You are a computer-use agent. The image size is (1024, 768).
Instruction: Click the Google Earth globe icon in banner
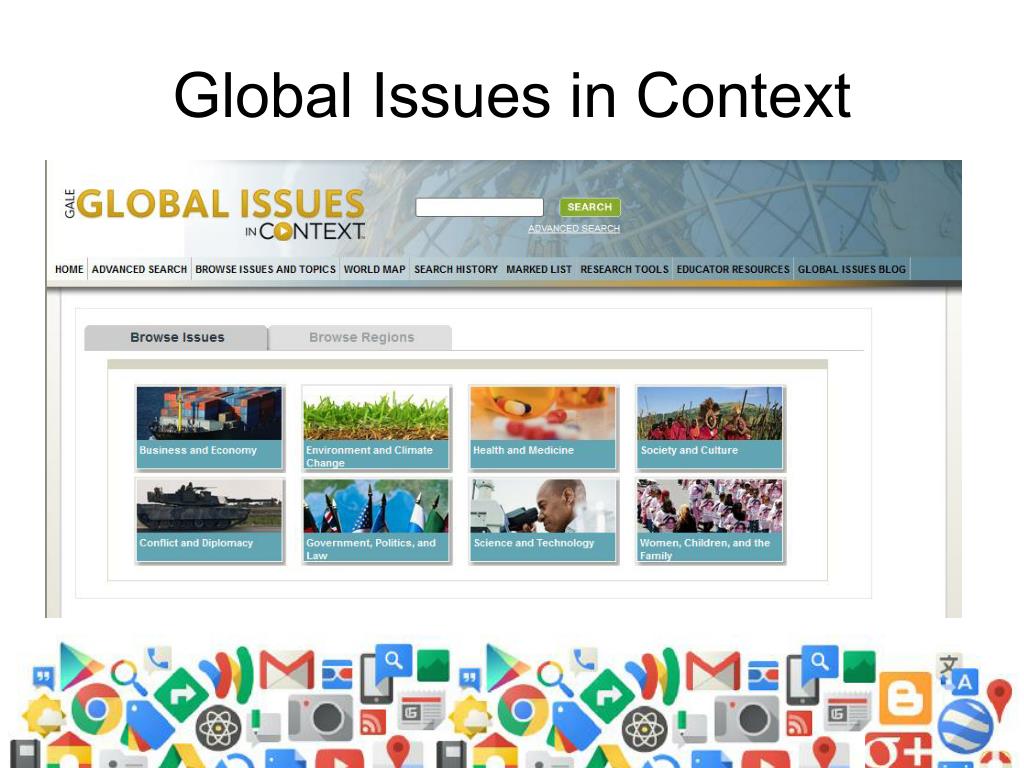coord(965,726)
